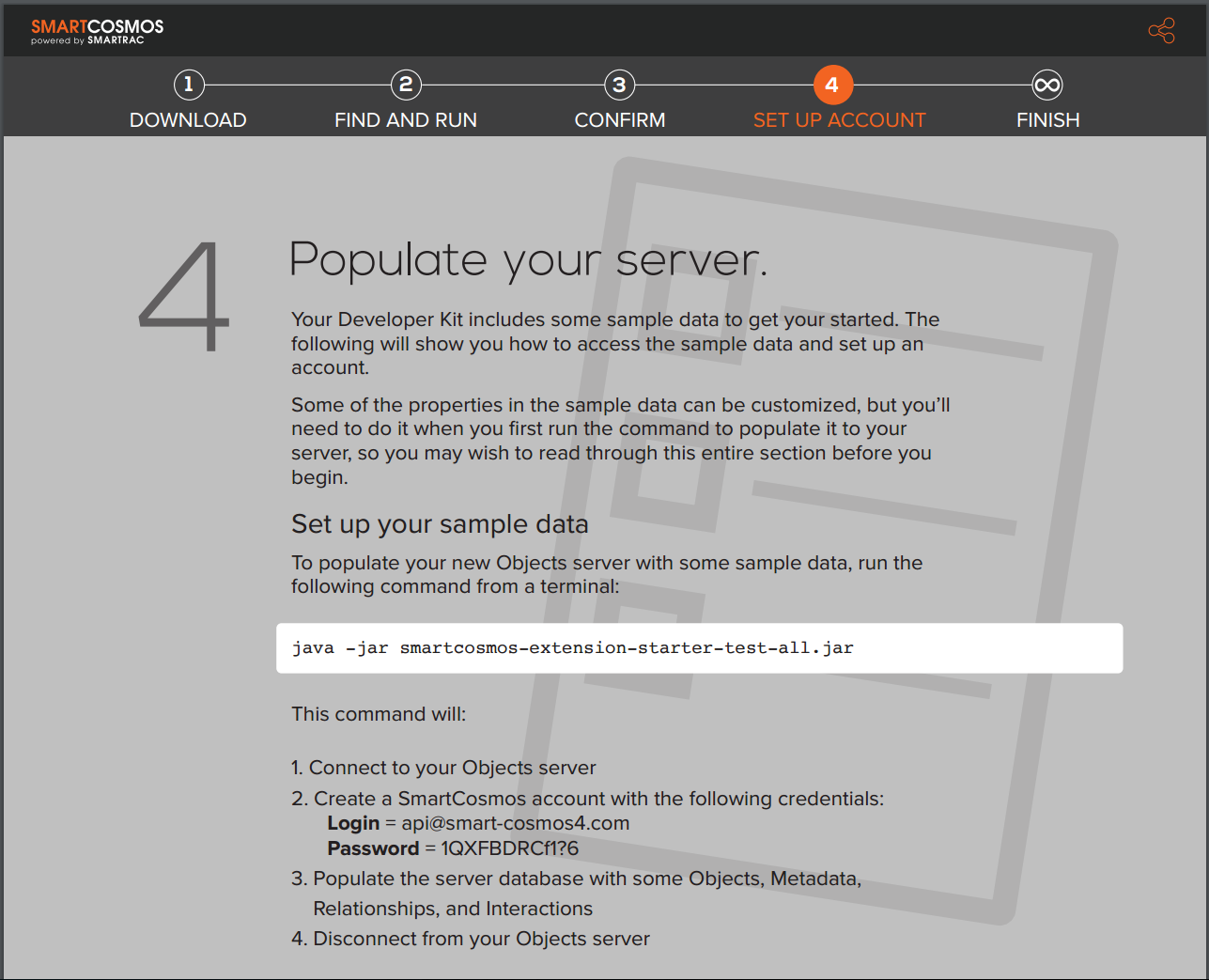Click the SmartCosmos logo
Image resolution: width=1209 pixels, height=980 pixels.
(97, 31)
